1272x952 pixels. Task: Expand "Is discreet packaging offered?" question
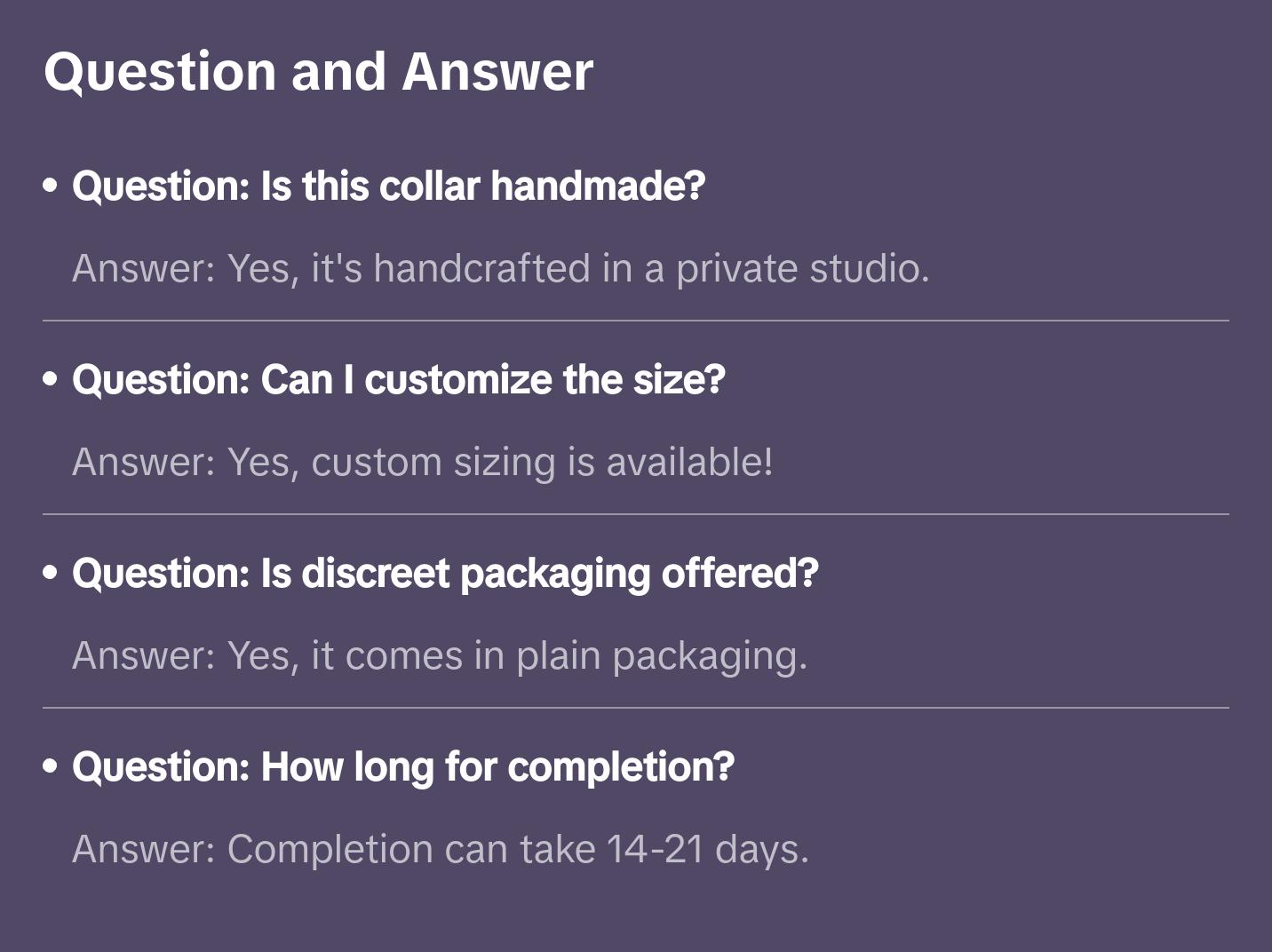click(x=444, y=573)
